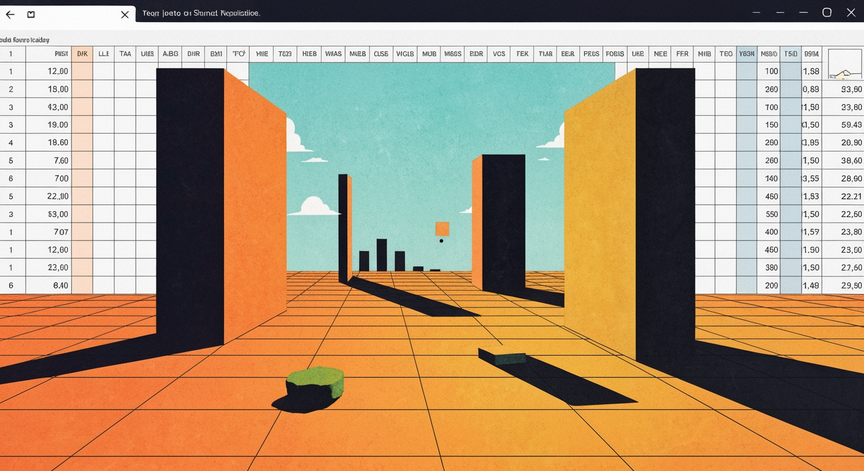
Task: Click the green-topped rock on the floor
Action: pyautogui.click(x=315, y=388)
